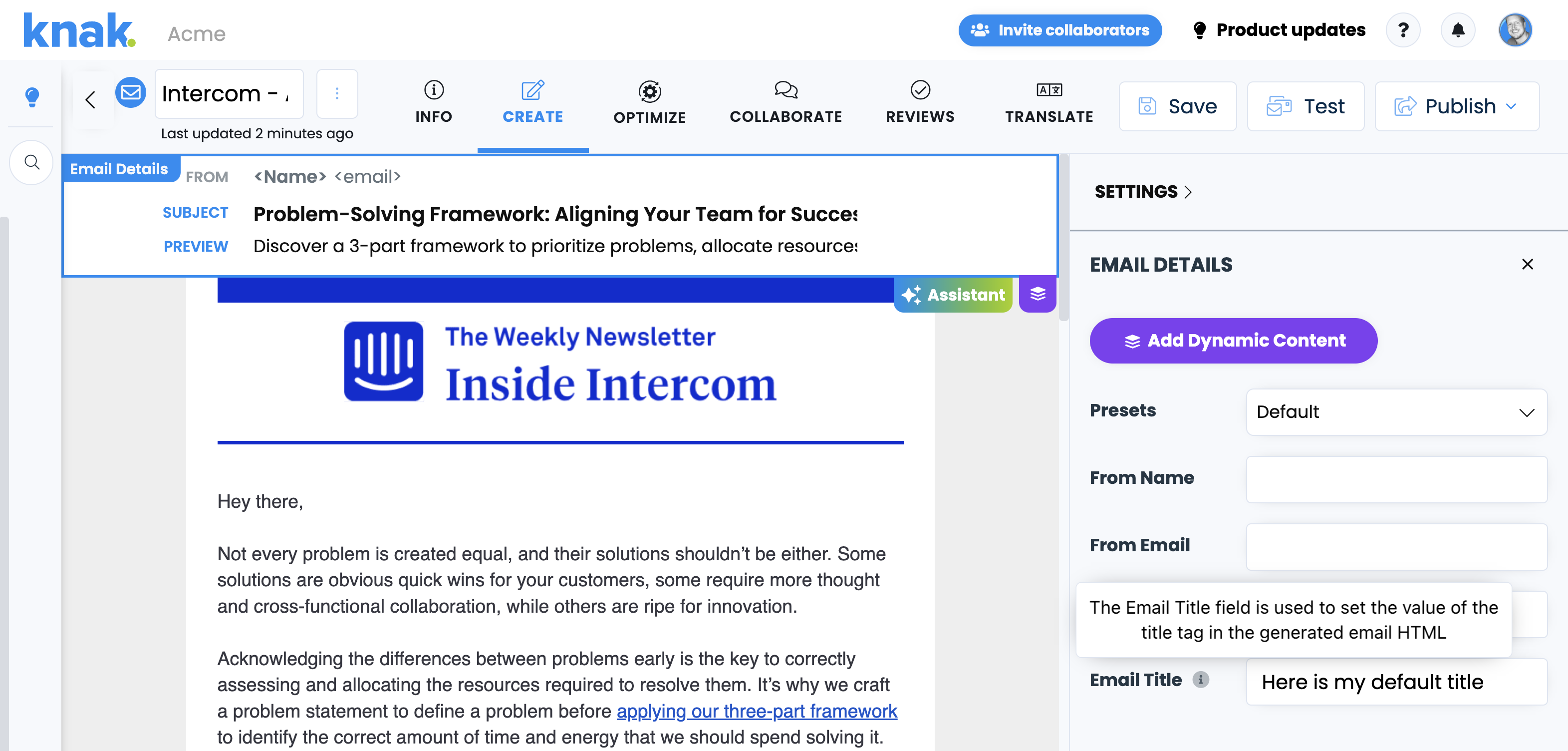Click the Acme workspace name
Viewport: 1568px width, 751px height.
(197, 34)
